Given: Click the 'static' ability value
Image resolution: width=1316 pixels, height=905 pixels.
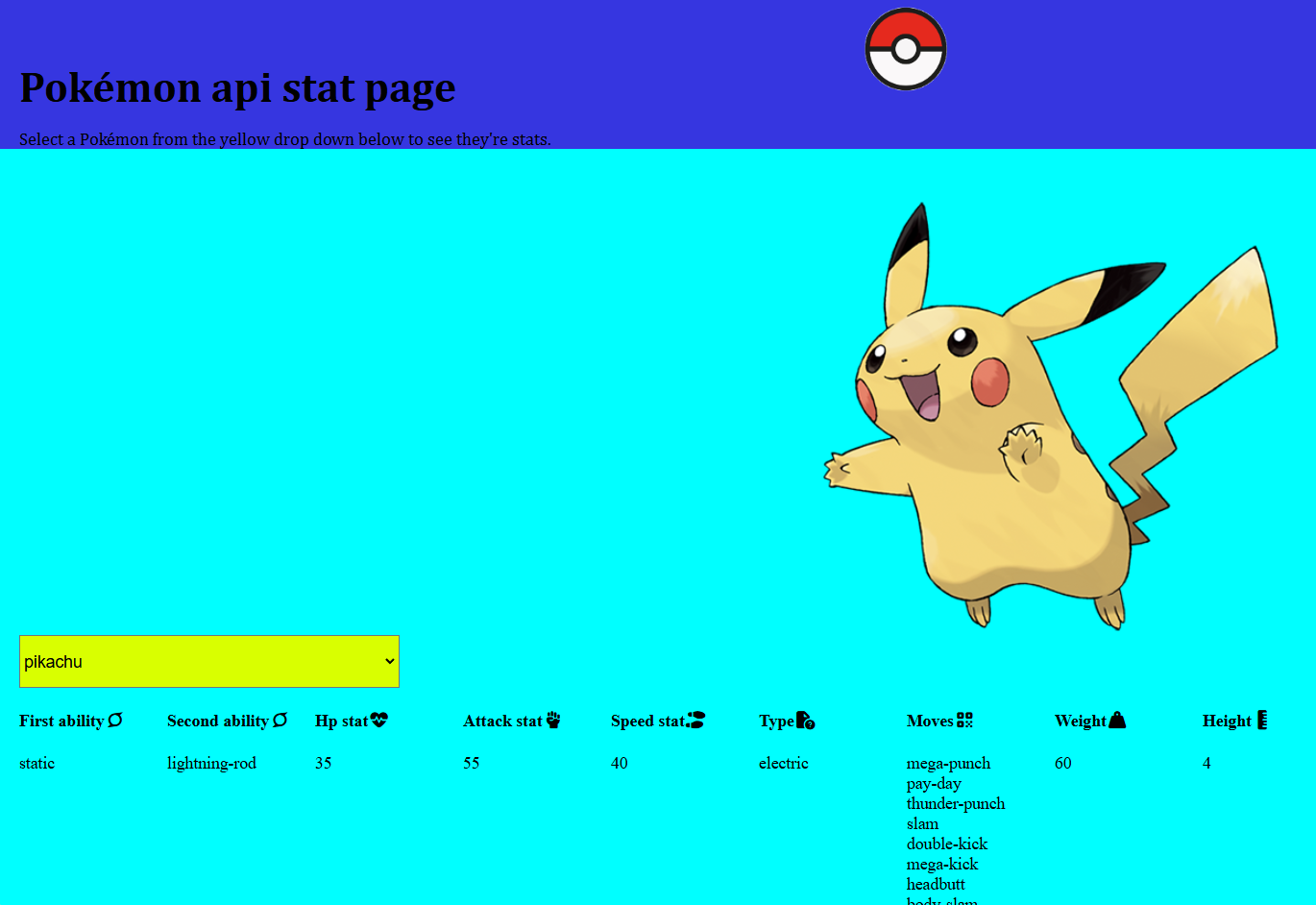Looking at the screenshot, I should click(37, 763).
